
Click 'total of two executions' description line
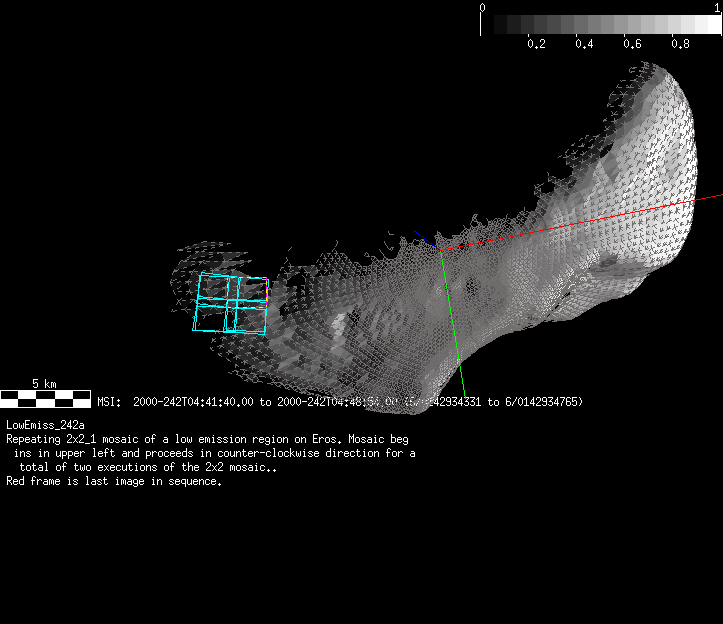(148, 467)
